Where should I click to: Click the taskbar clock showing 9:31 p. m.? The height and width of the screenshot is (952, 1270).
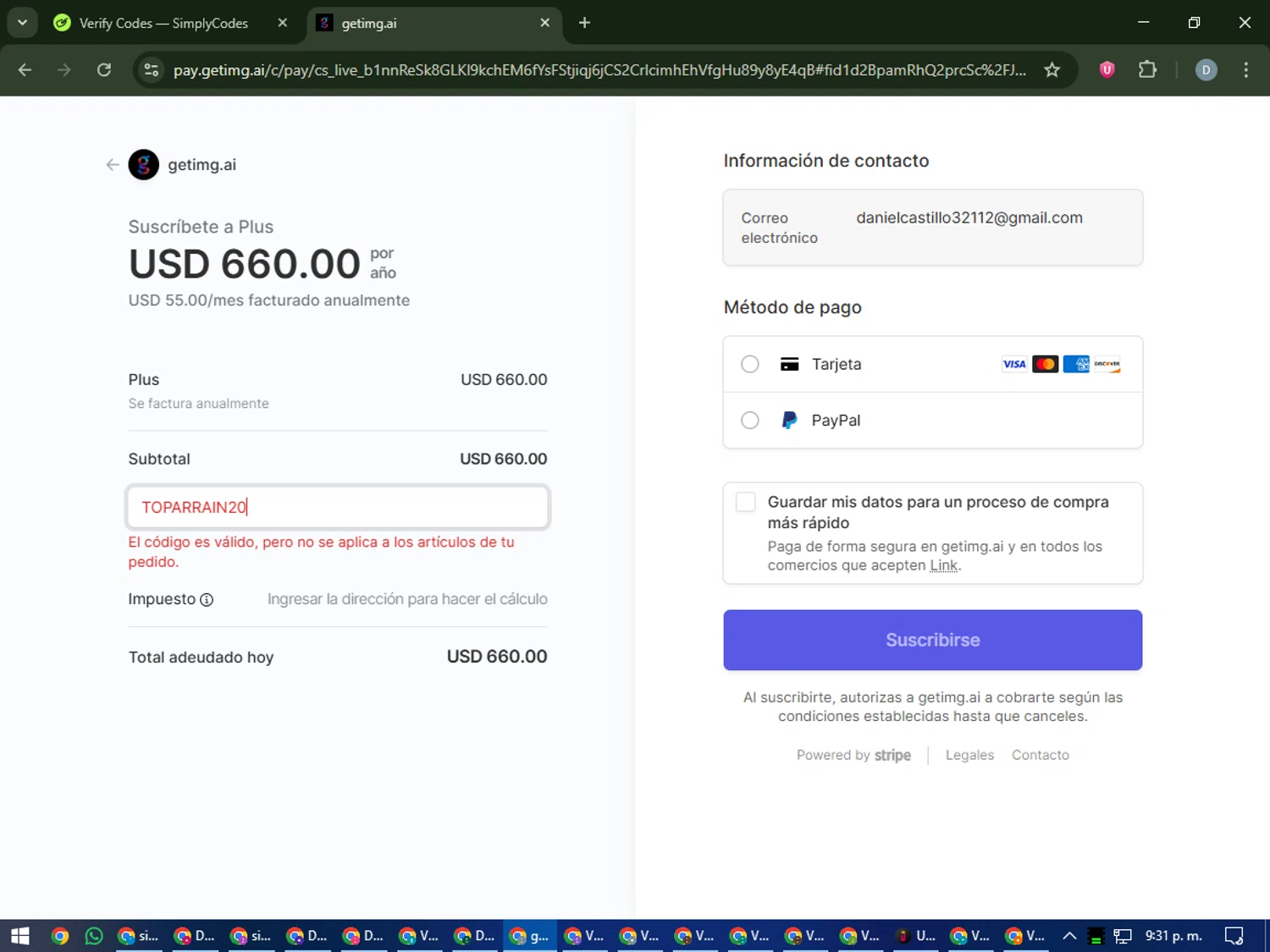click(x=1173, y=936)
